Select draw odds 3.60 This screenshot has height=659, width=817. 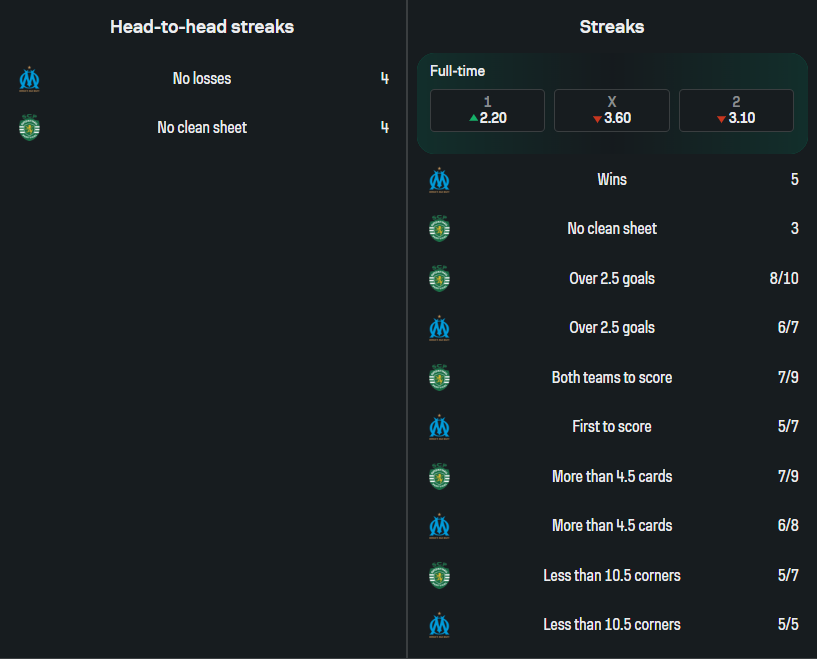pyautogui.click(x=611, y=110)
